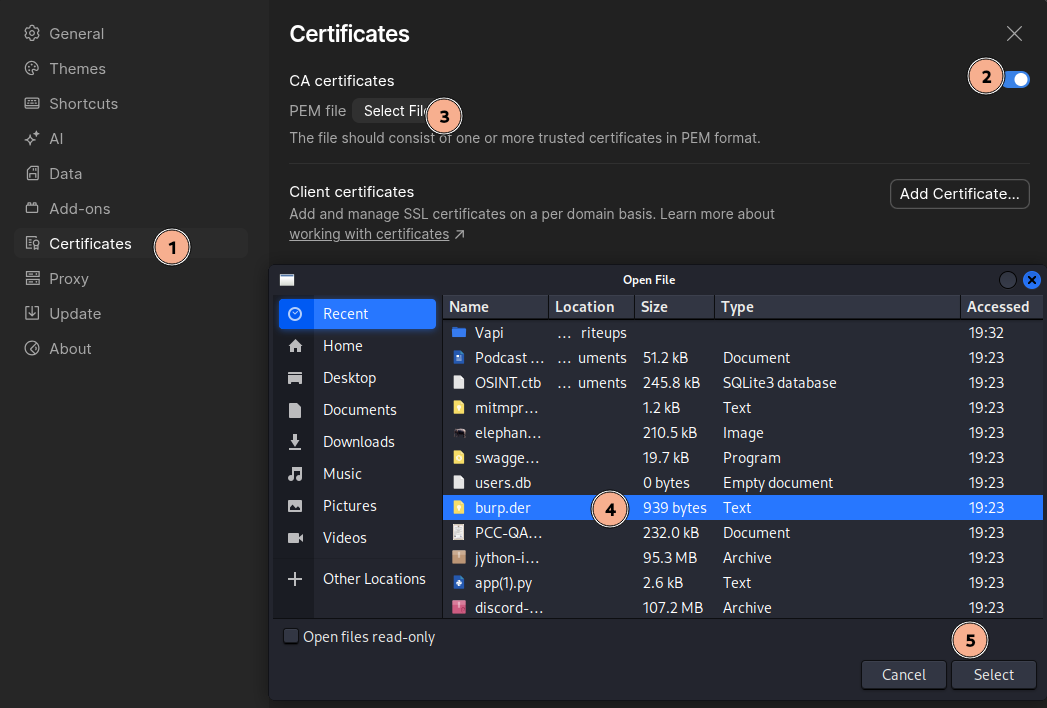Click the Music note icon in file dialog
The image size is (1047, 708).
pos(295,474)
